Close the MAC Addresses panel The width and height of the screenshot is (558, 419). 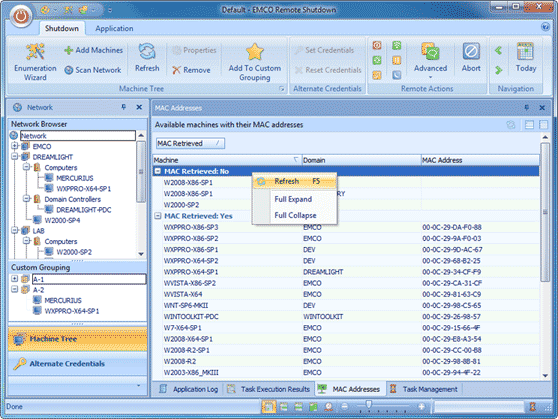[x=542, y=108]
